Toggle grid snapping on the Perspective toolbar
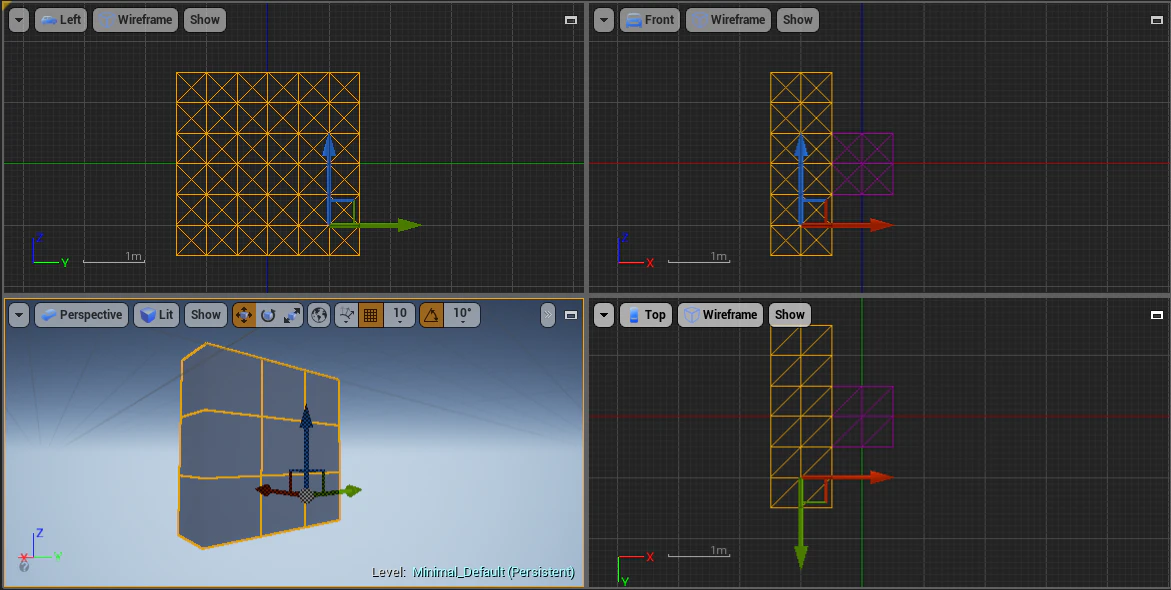 click(370, 314)
